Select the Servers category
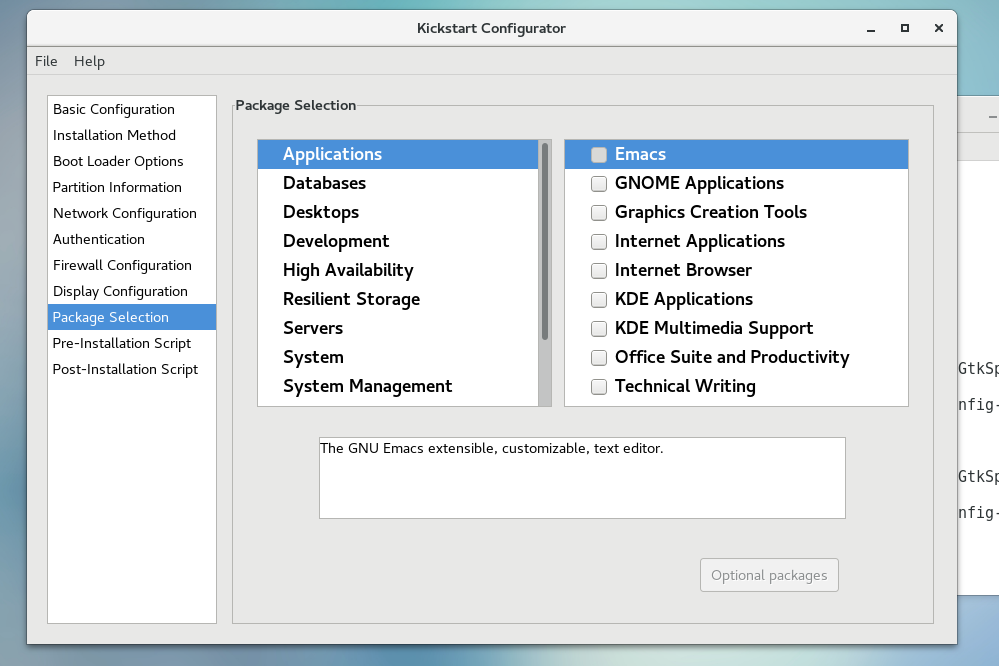Screen dimensions: 999x666 (398, 328)
